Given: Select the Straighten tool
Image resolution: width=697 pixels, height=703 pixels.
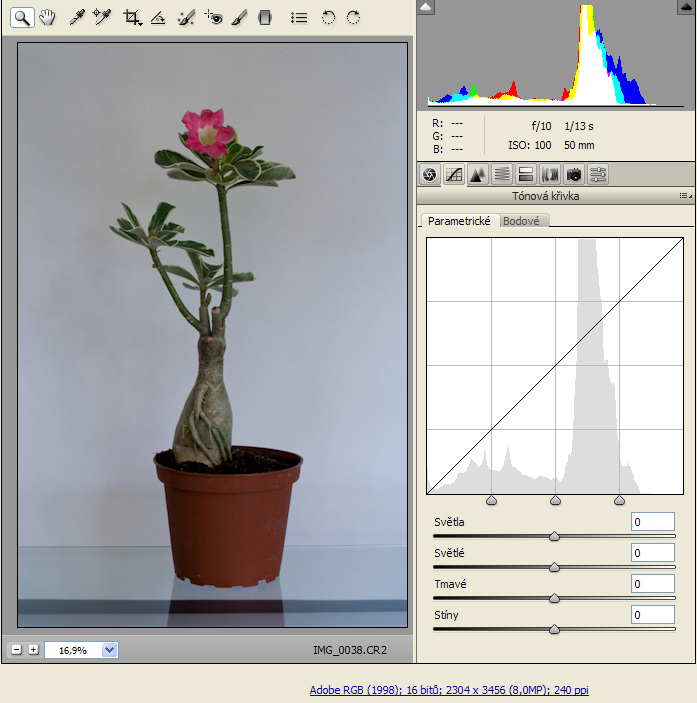Looking at the screenshot, I should [158, 18].
